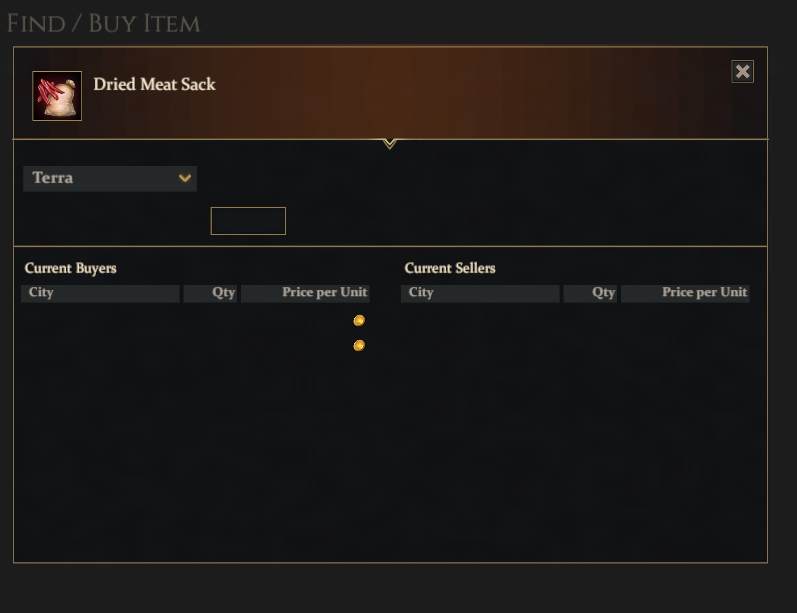Click the first buyer row beside the coin
The height and width of the screenshot is (613, 797).
coord(195,321)
